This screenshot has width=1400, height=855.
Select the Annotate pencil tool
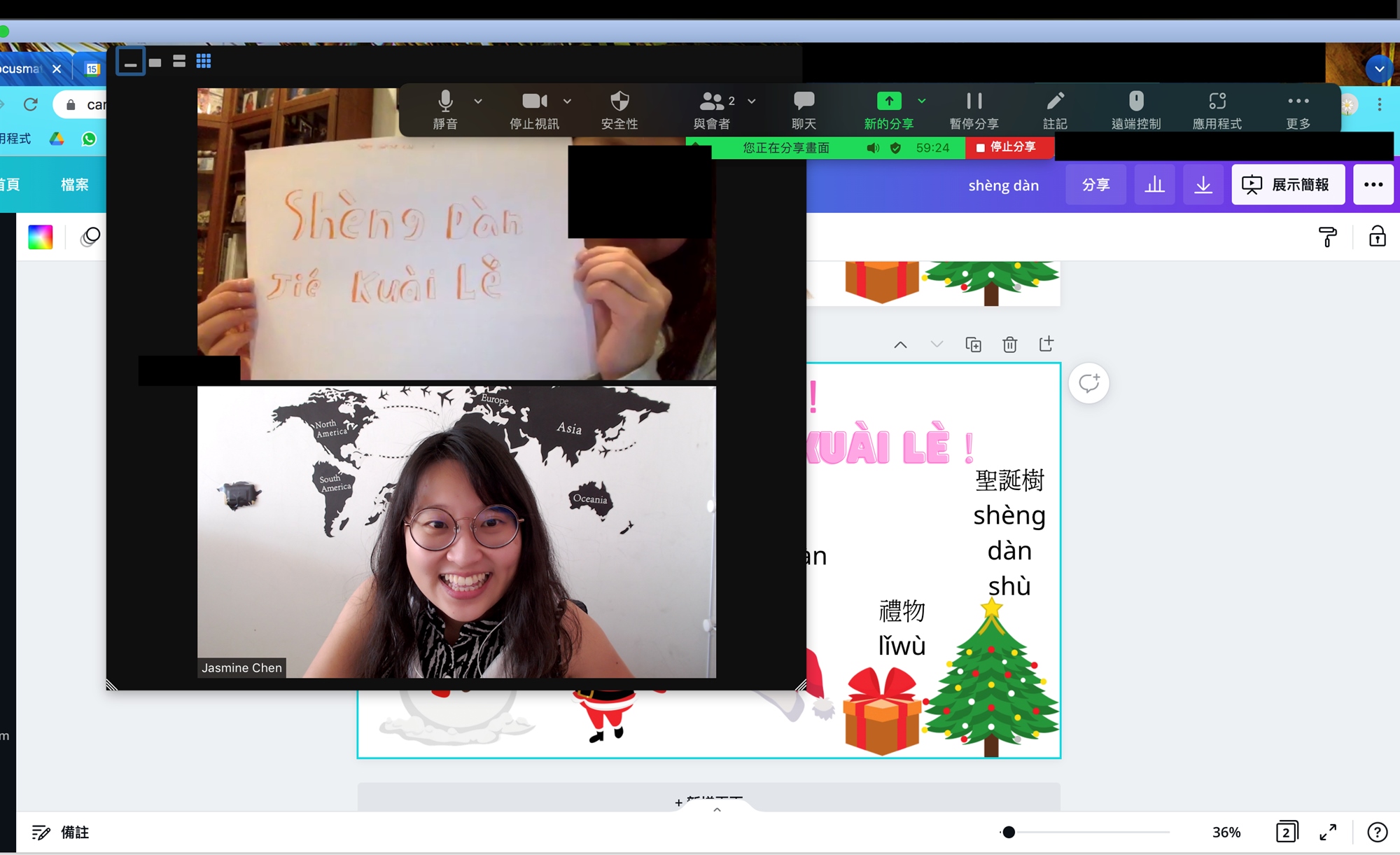tap(1055, 102)
